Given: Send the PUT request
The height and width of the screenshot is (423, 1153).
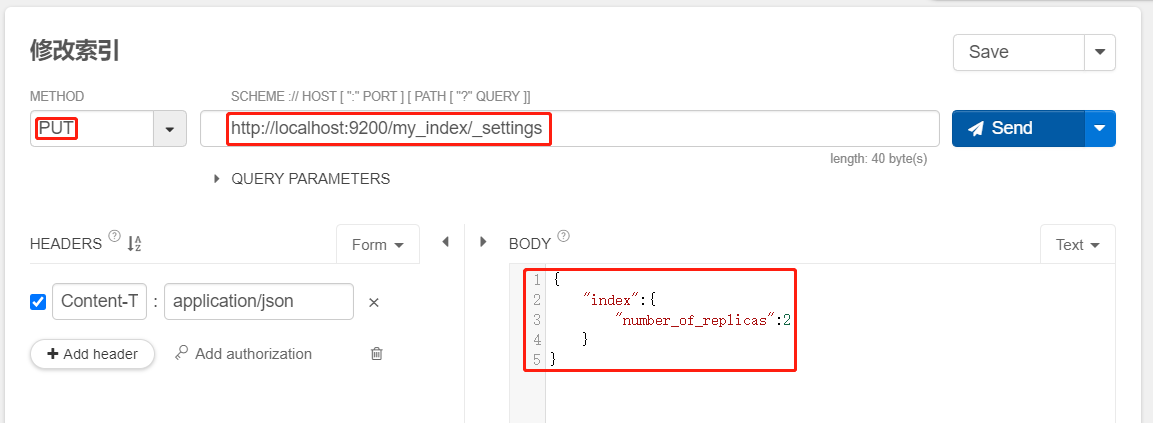Looking at the screenshot, I should [1018, 128].
